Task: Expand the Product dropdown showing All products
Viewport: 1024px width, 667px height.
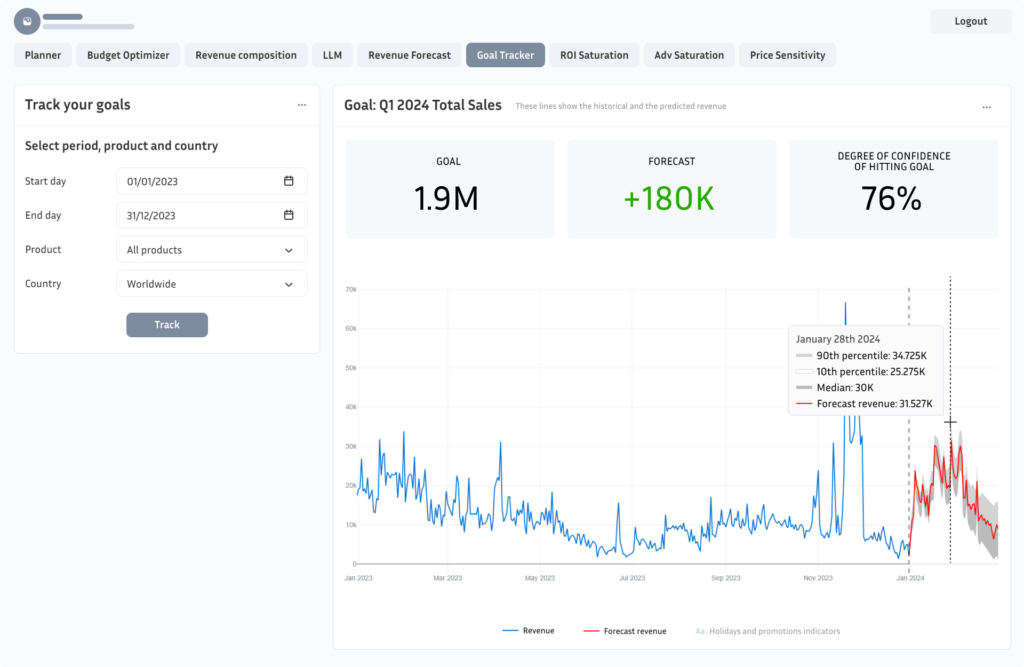Action: tap(212, 250)
